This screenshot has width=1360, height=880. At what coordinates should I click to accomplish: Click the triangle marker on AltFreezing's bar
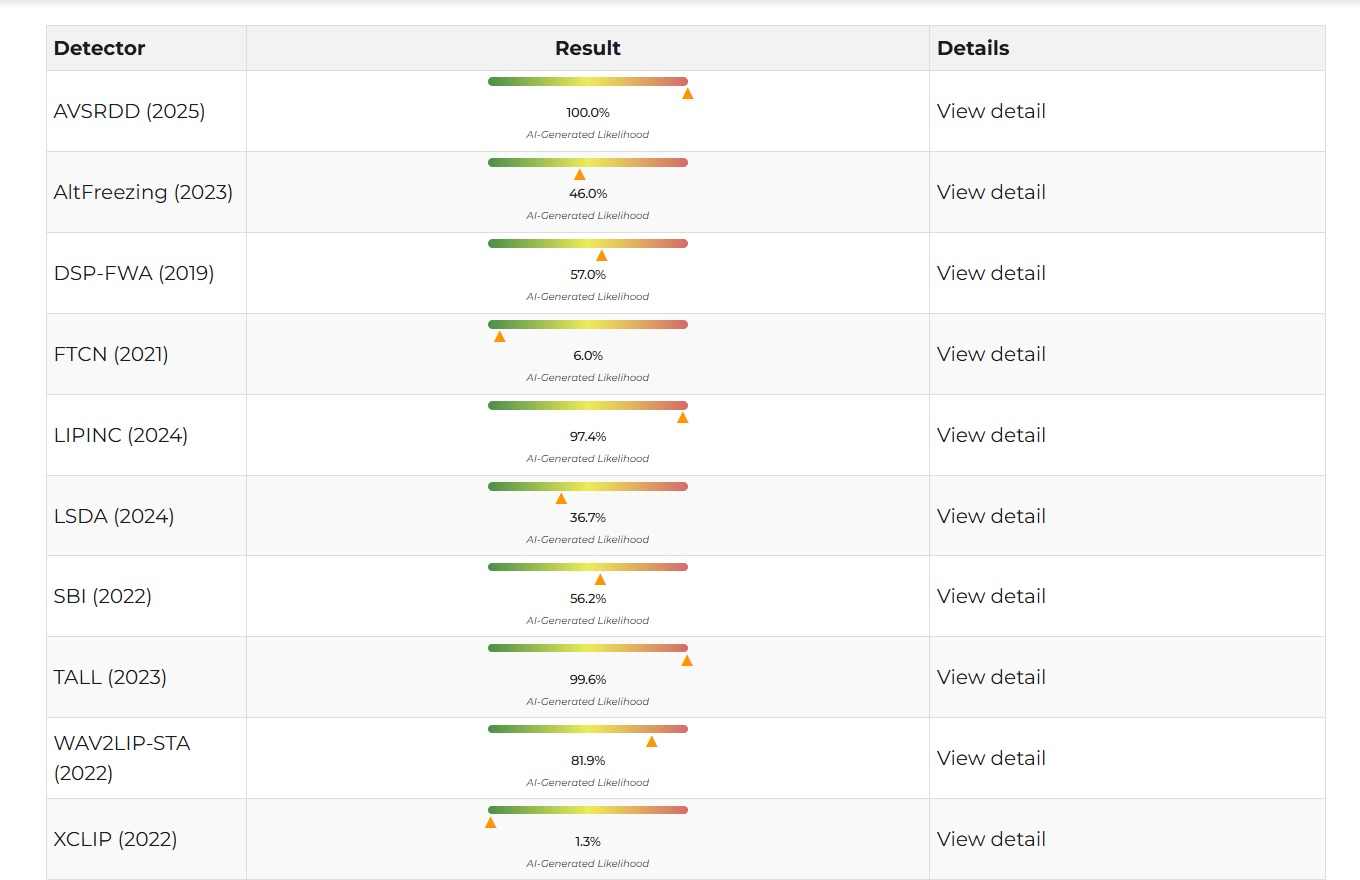[580, 174]
